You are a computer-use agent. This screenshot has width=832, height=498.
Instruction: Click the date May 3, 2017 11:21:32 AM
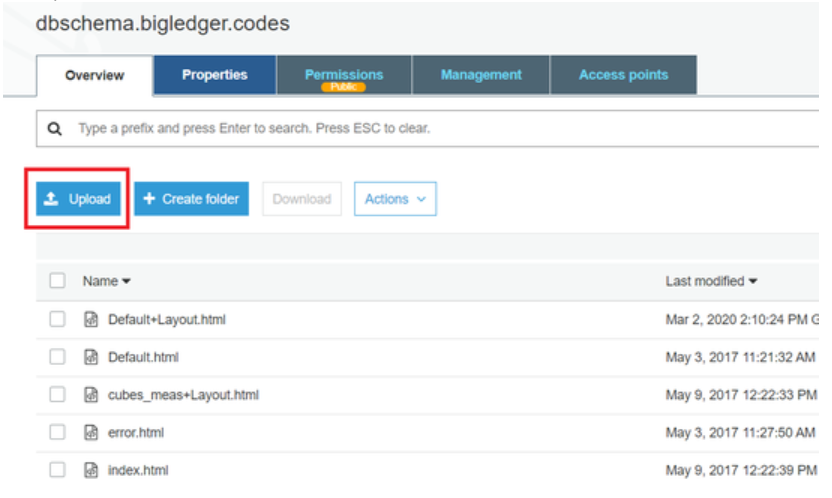click(x=740, y=357)
